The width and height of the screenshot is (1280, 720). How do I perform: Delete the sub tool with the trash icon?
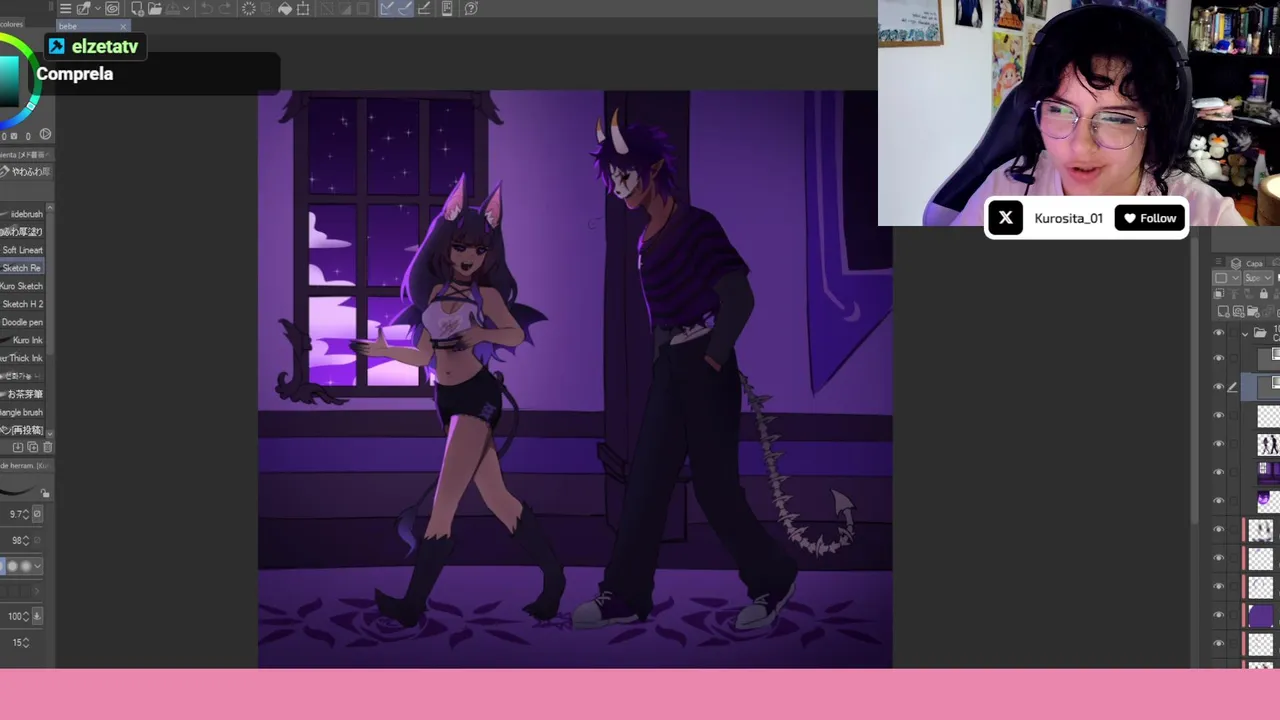click(x=48, y=447)
